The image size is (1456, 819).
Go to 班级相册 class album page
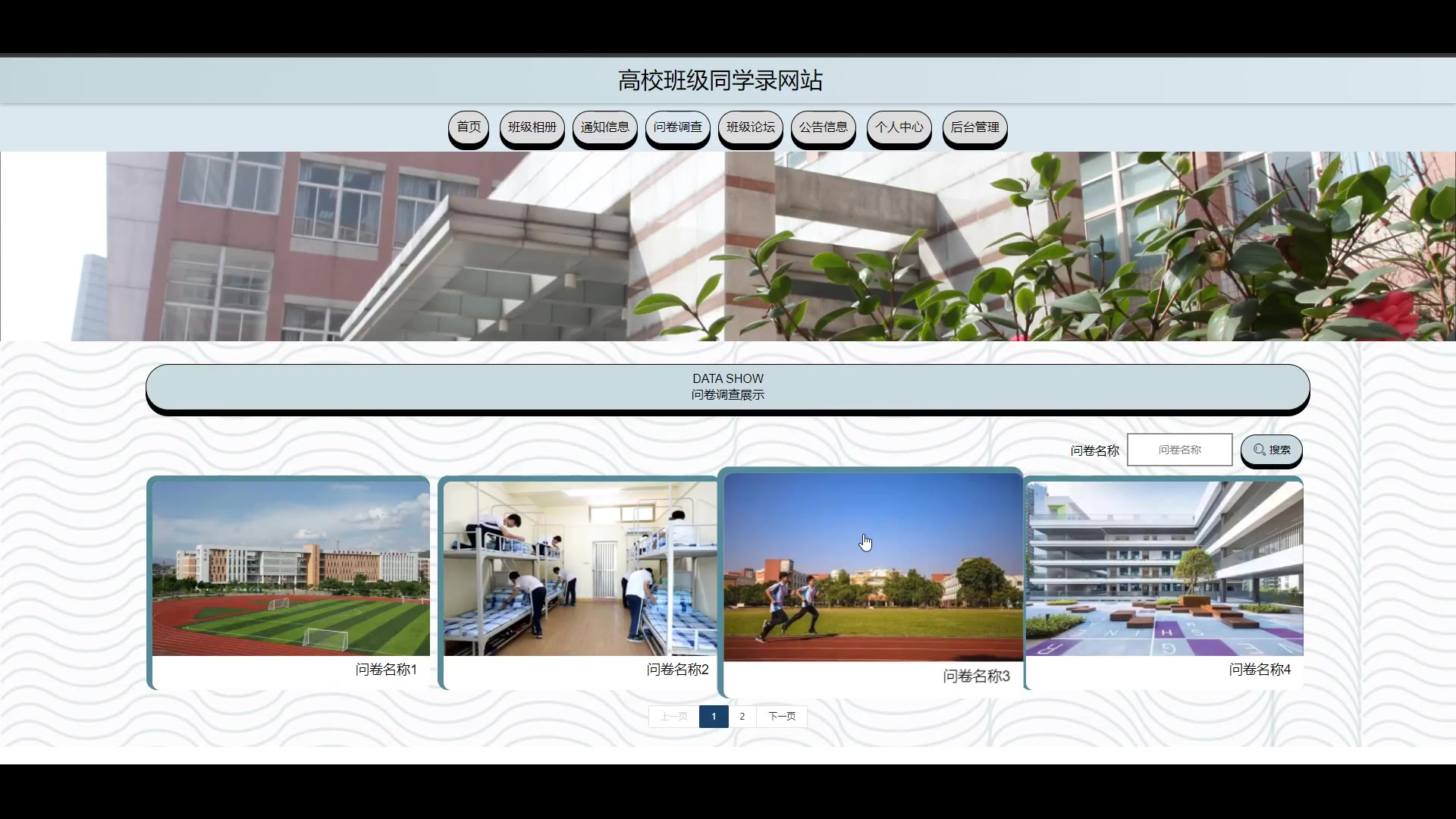(x=532, y=127)
